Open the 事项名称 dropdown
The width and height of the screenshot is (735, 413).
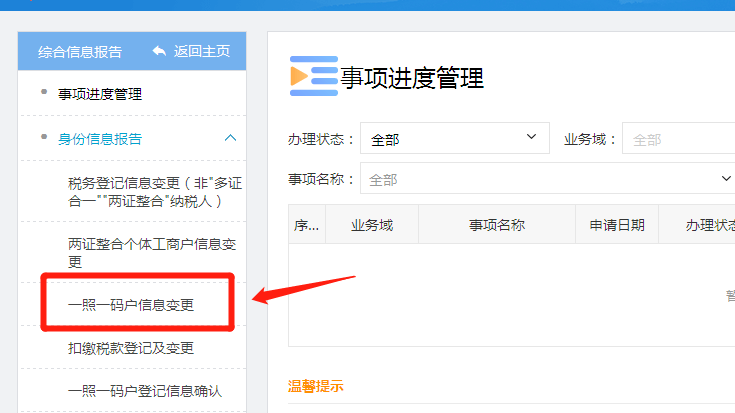pyautogui.click(x=548, y=179)
